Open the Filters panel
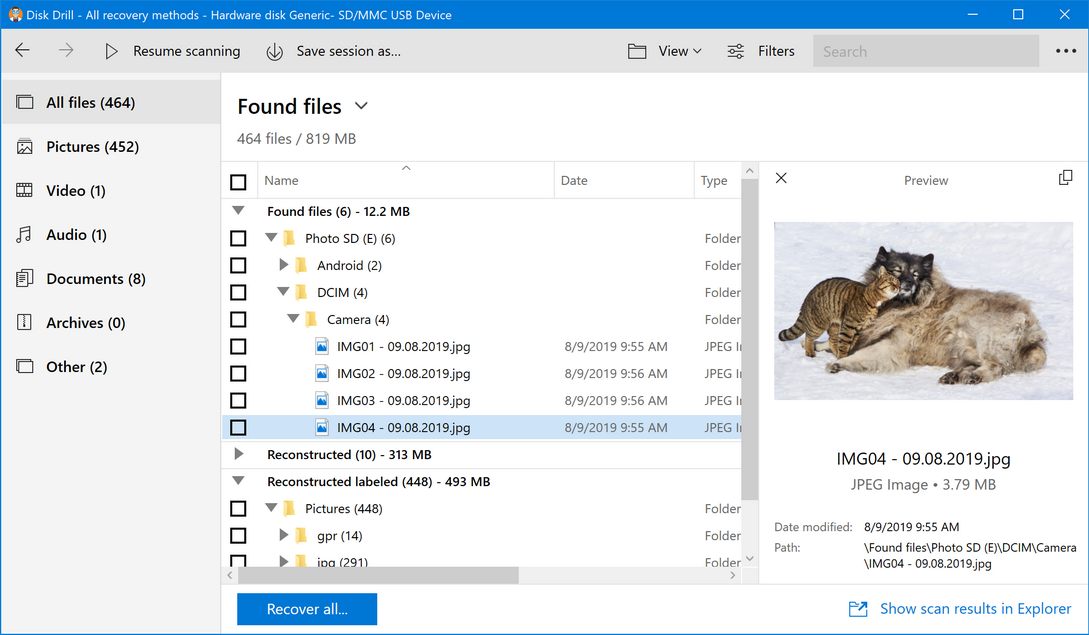The image size is (1089, 635). coord(760,51)
